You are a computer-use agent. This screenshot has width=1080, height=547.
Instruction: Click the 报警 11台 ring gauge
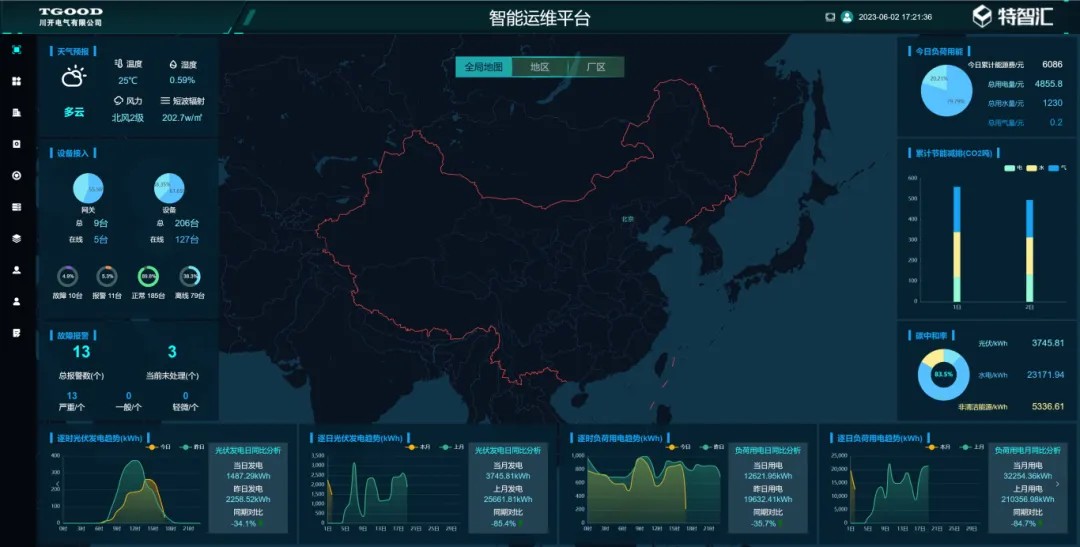(x=107, y=276)
